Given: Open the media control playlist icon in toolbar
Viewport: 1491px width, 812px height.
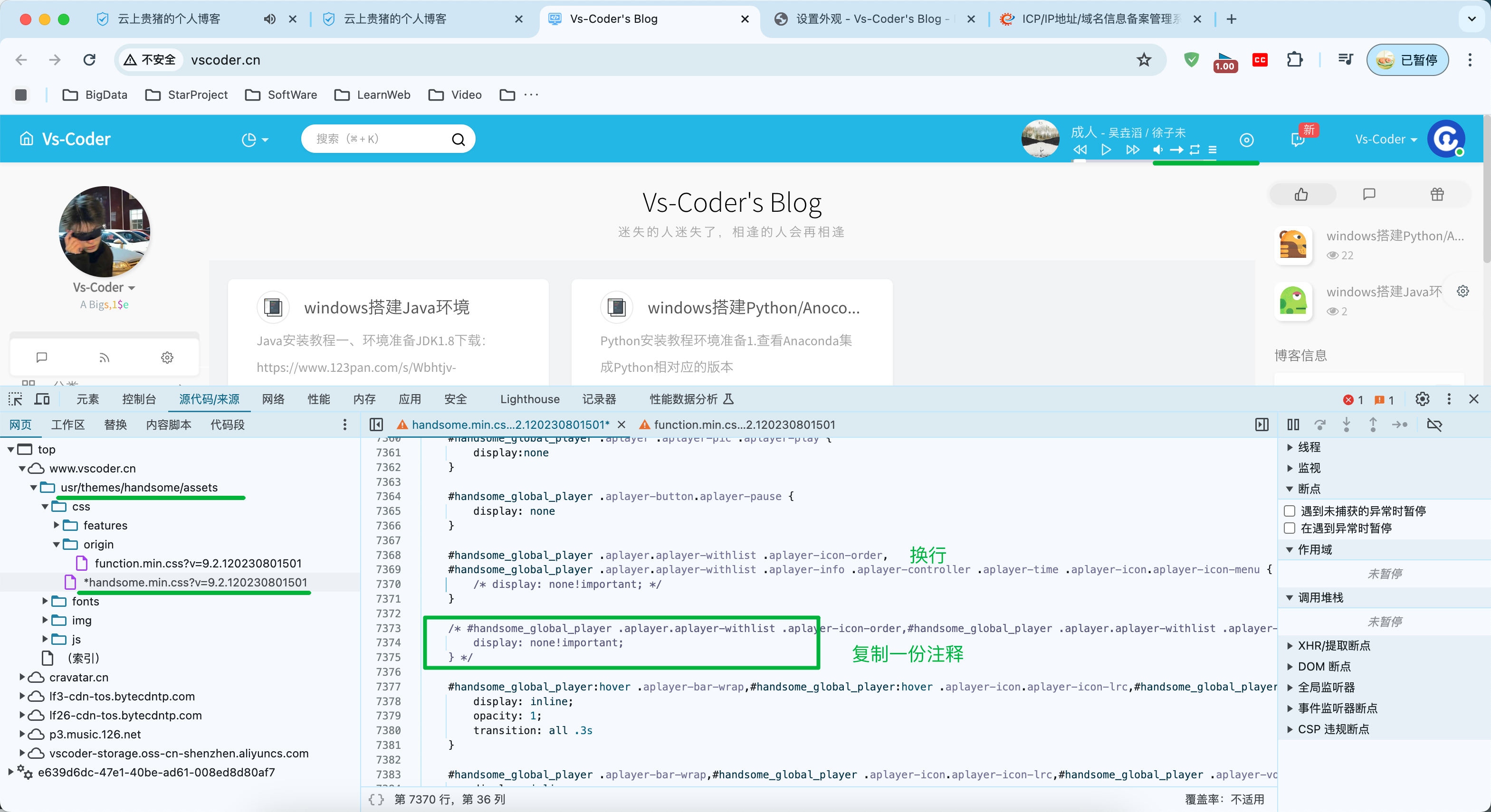Looking at the screenshot, I should click(x=1346, y=59).
